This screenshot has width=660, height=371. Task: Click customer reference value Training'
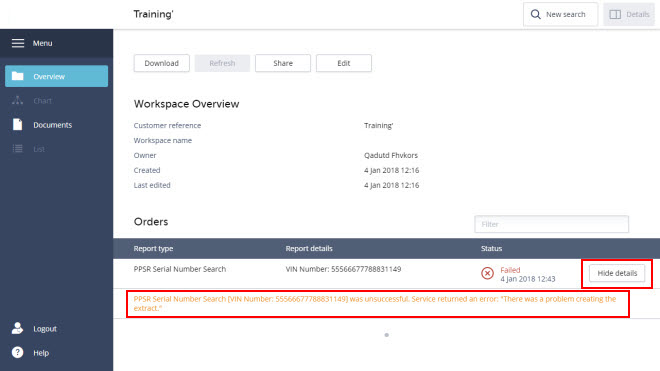pos(378,125)
